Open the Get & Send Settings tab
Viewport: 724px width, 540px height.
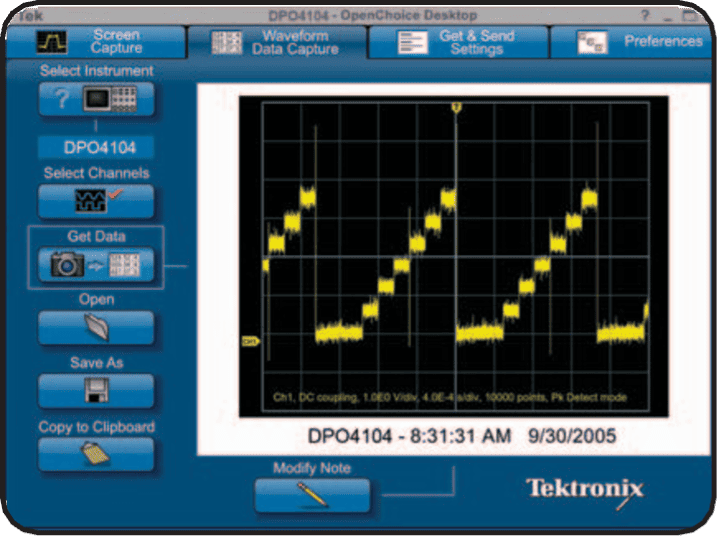(x=458, y=42)
